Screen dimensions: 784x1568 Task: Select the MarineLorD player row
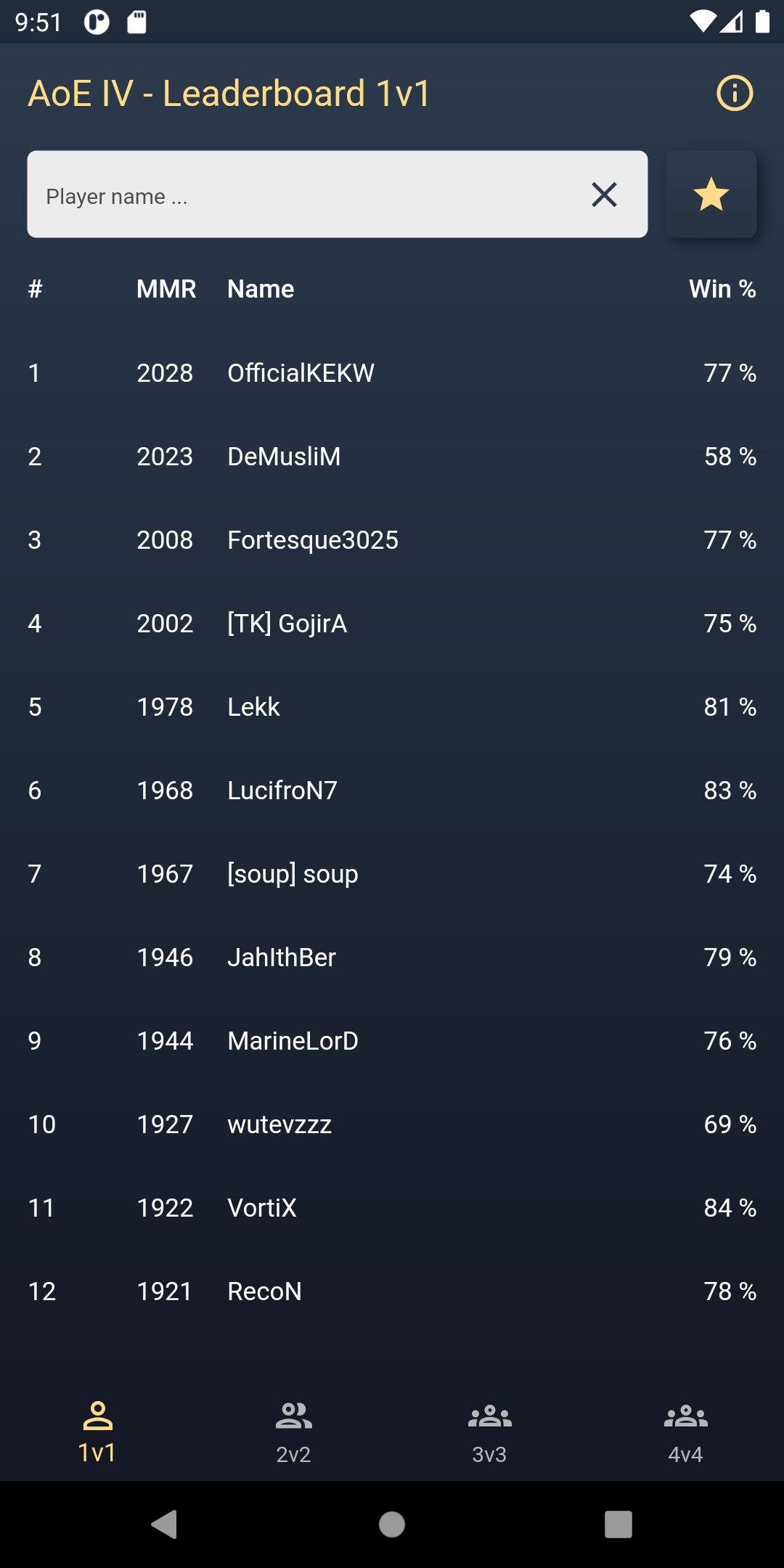[x=392, y=1041]
